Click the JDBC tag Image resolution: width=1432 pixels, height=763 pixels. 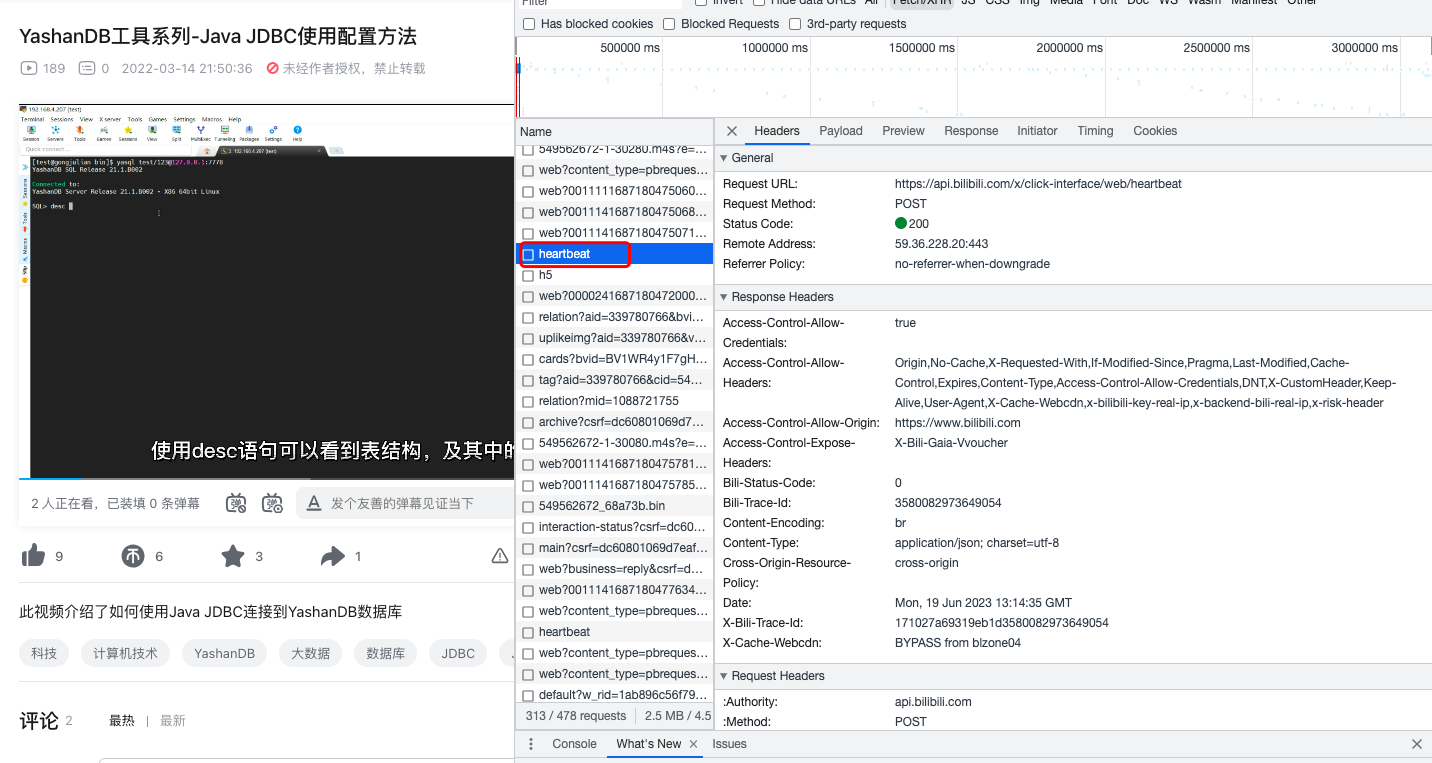pyautogui.click(x=459, y=654)
